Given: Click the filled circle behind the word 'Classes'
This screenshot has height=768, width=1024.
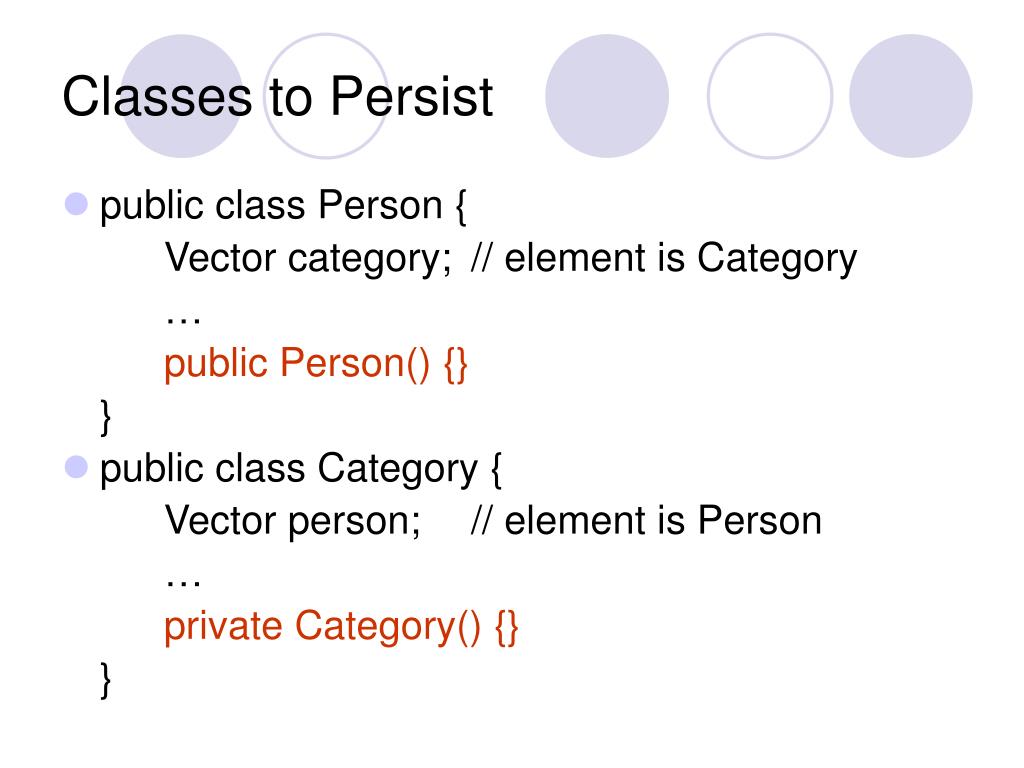Looking at the screenshot, I should 182,96.
